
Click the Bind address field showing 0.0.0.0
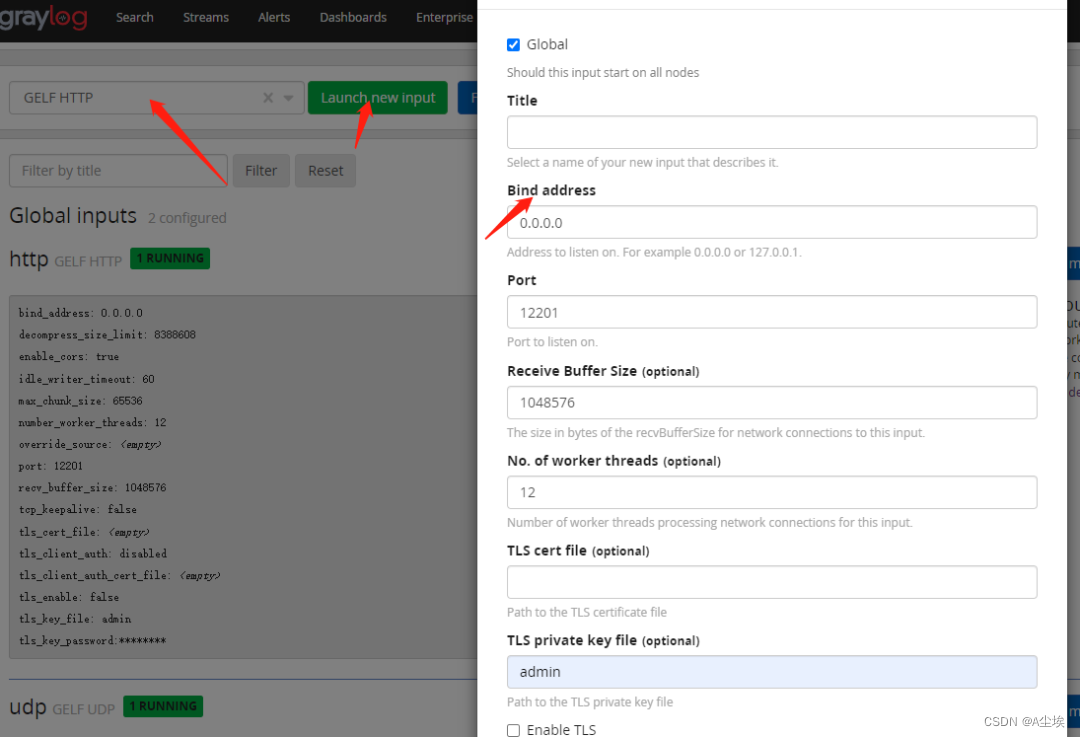click(x=771, y=222)
